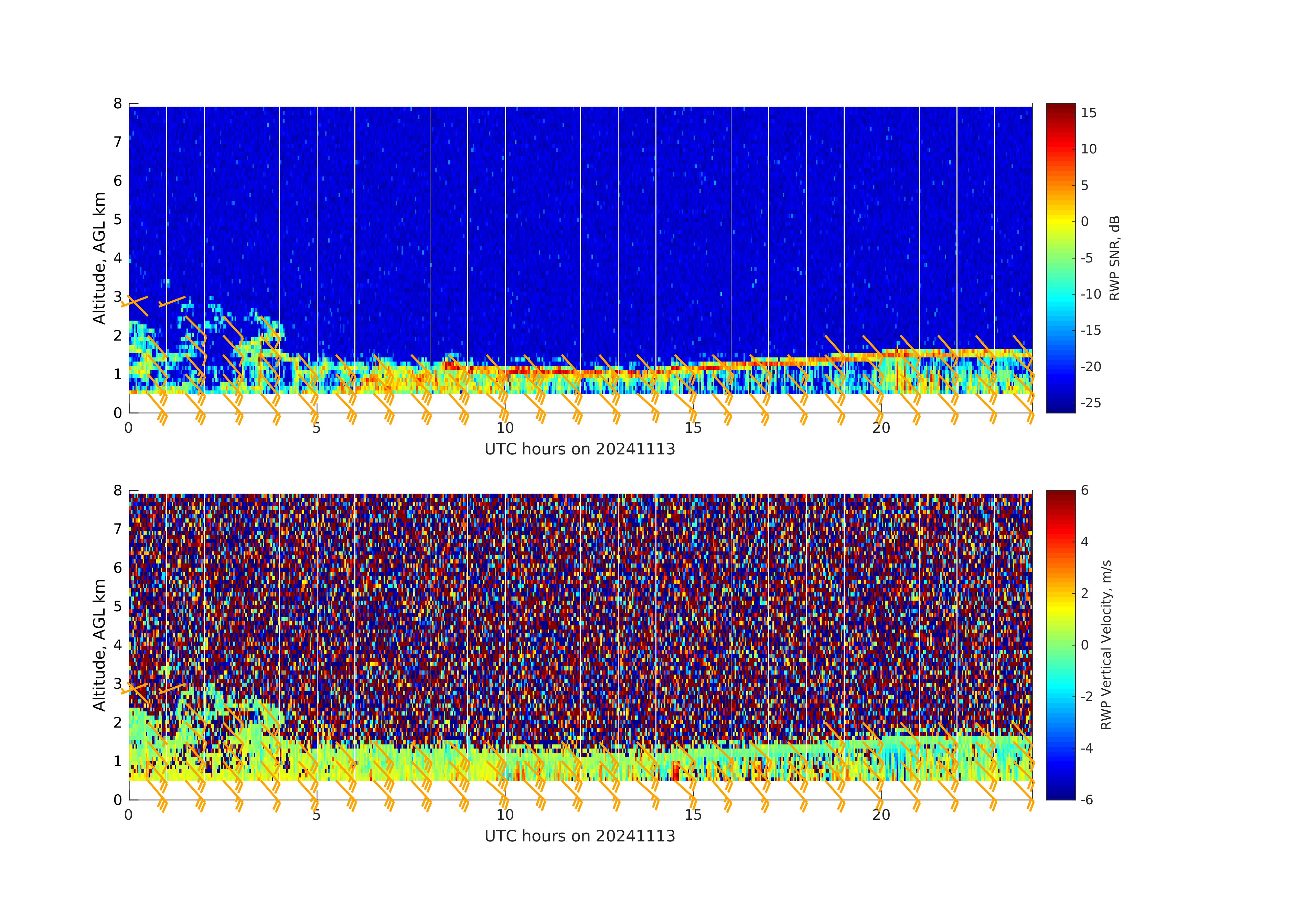Click the x-axis tick 20 in bottom plot

pos(881,815)
